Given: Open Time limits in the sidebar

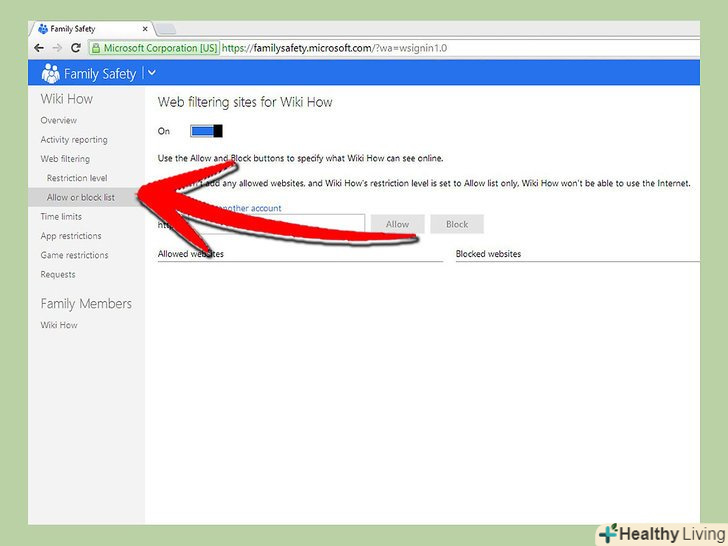Looking at the screenshot, I should point(61,217).
